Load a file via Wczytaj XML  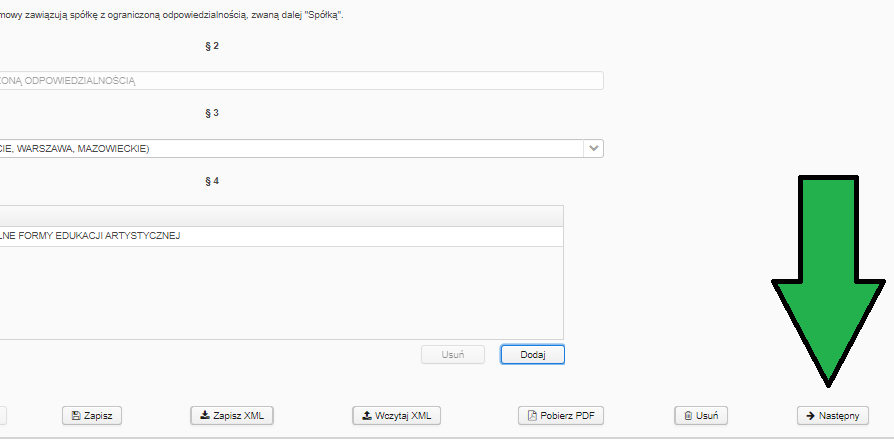tap(396, 416)
